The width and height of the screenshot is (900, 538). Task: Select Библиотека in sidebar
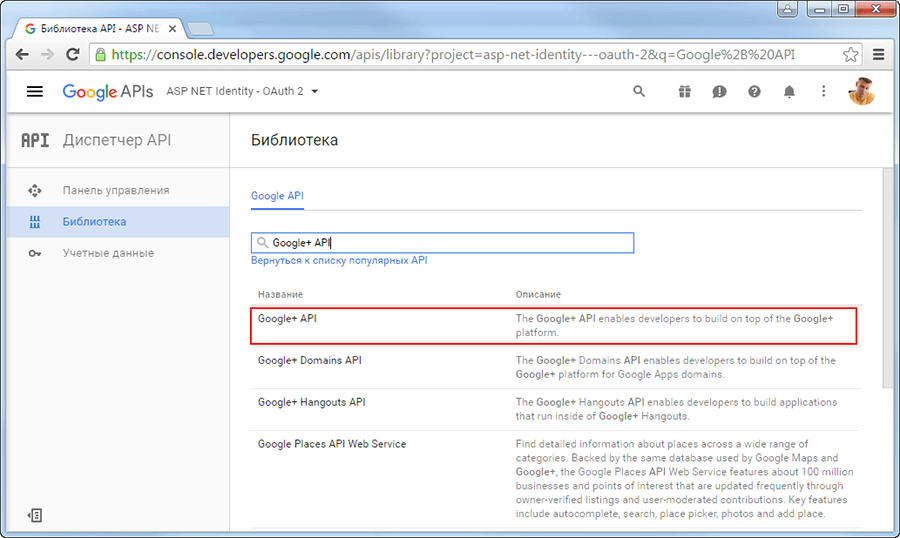(x=118, y=222)
